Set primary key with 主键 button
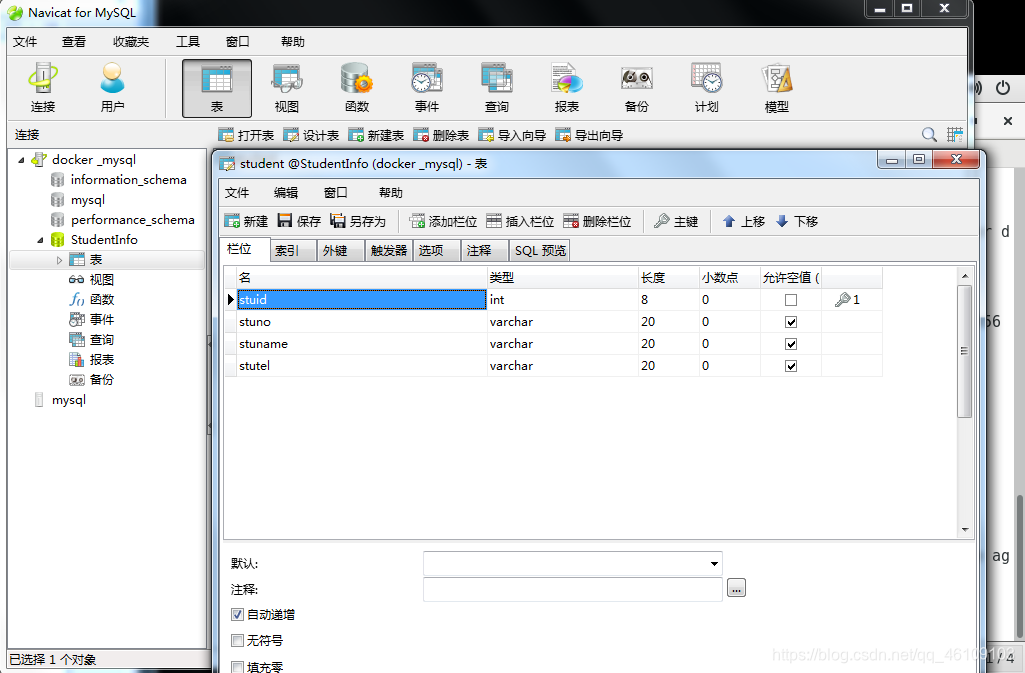The width and height of the screenshot is (1025, 673). [x=677, y=222]
